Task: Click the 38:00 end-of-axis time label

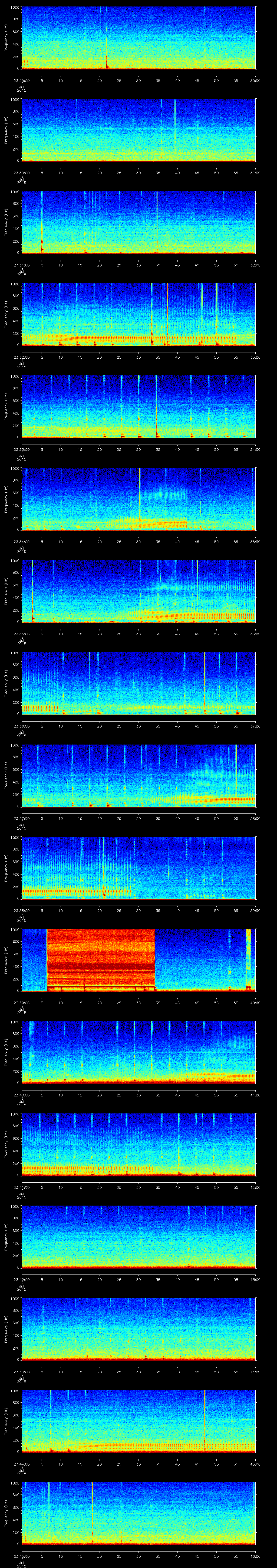Action: click(255, 818)
